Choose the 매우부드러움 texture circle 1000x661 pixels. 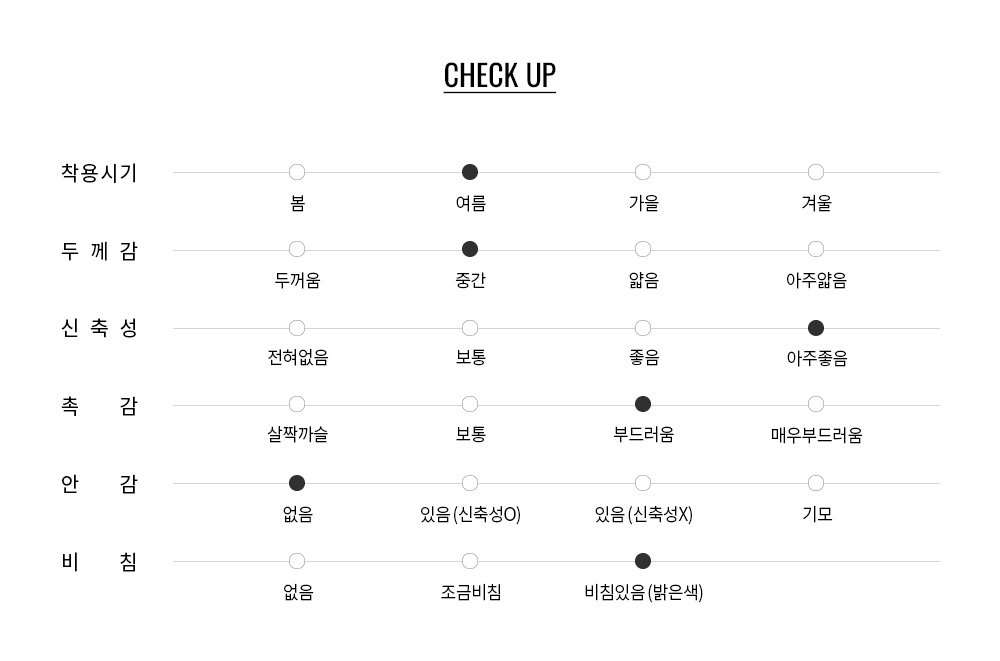coord(816,405)
